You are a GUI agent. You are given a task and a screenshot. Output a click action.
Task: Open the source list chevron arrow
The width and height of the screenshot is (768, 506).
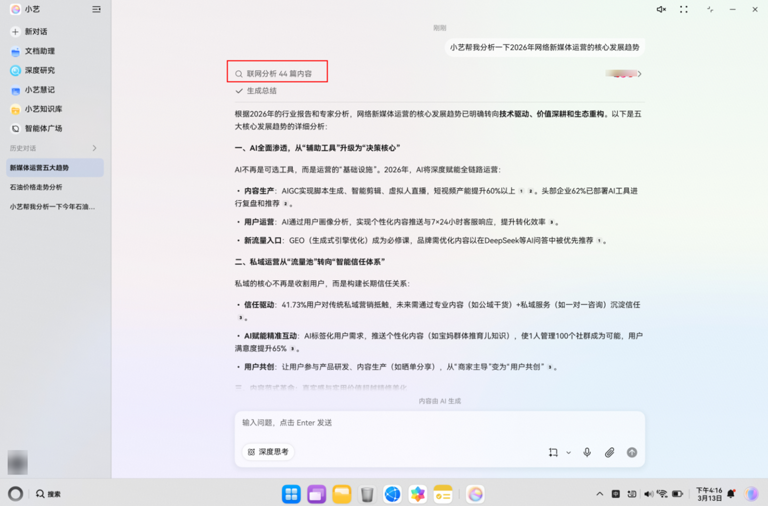[640, 74]
